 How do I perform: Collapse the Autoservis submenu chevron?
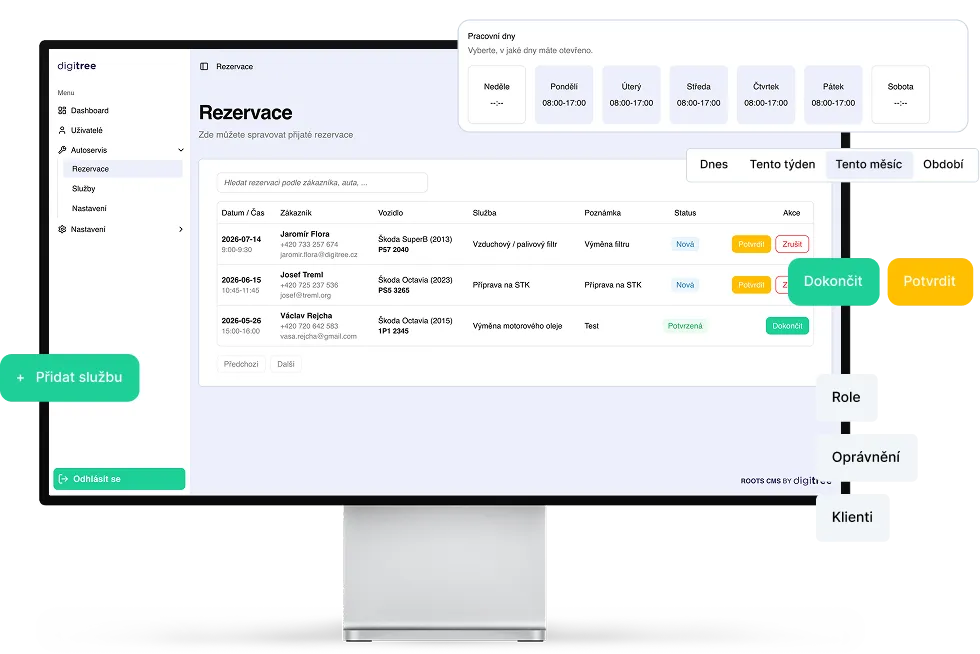[x=181, y=150]
